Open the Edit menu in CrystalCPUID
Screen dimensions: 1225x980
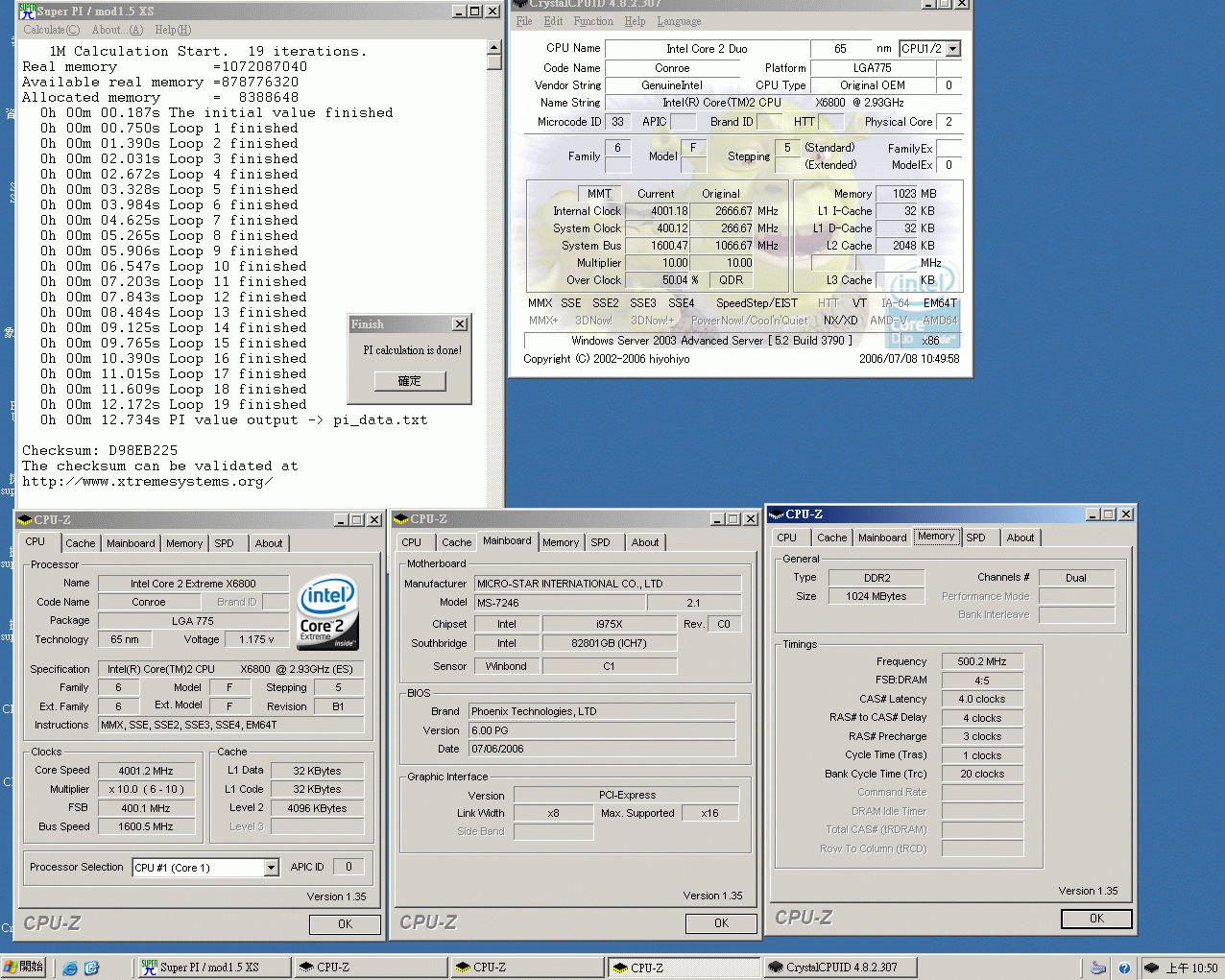point(553,21)
